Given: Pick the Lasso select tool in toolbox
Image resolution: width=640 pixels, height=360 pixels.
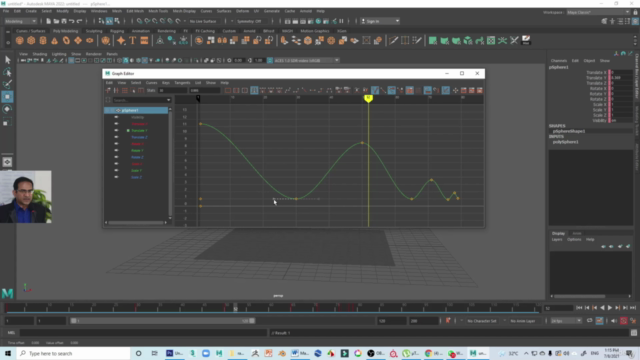Looking at the screenshot, I should [x=7, y=72].
